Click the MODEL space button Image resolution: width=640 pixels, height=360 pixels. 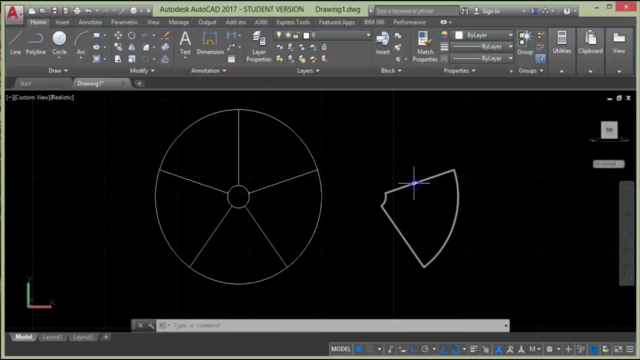[x=340, y=349]
